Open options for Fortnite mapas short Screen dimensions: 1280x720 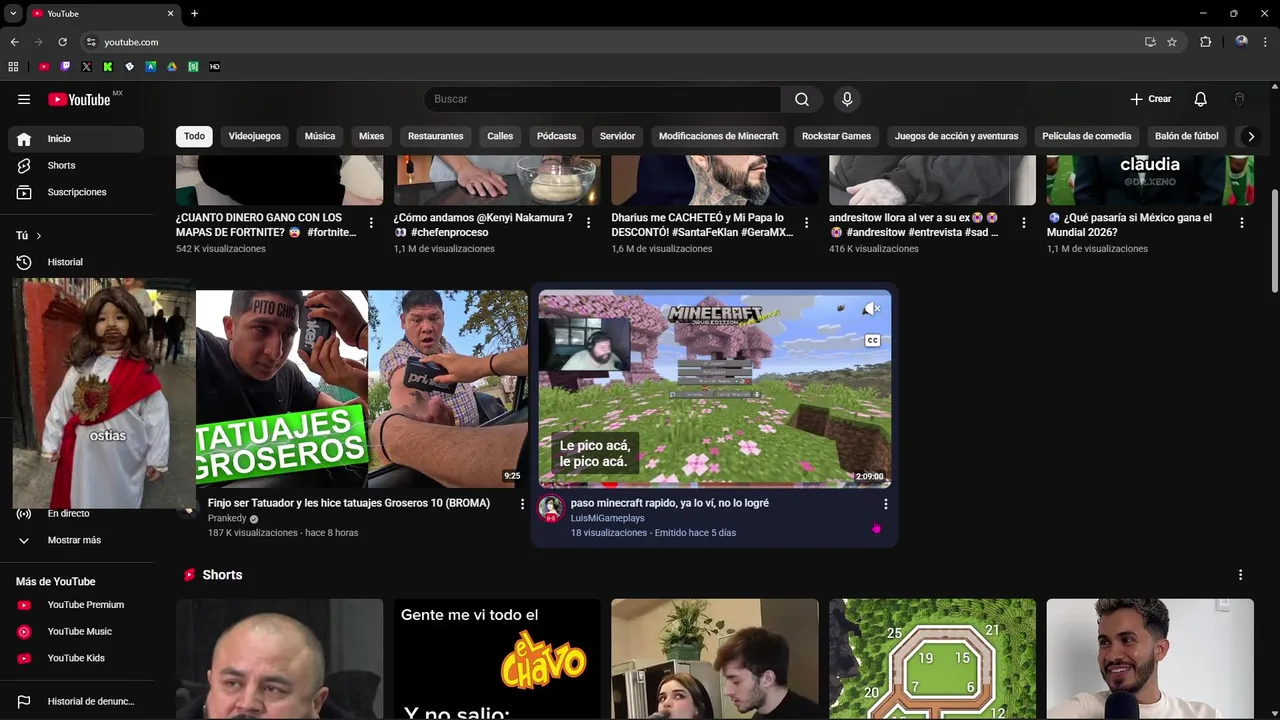click(x=371, y=223)
